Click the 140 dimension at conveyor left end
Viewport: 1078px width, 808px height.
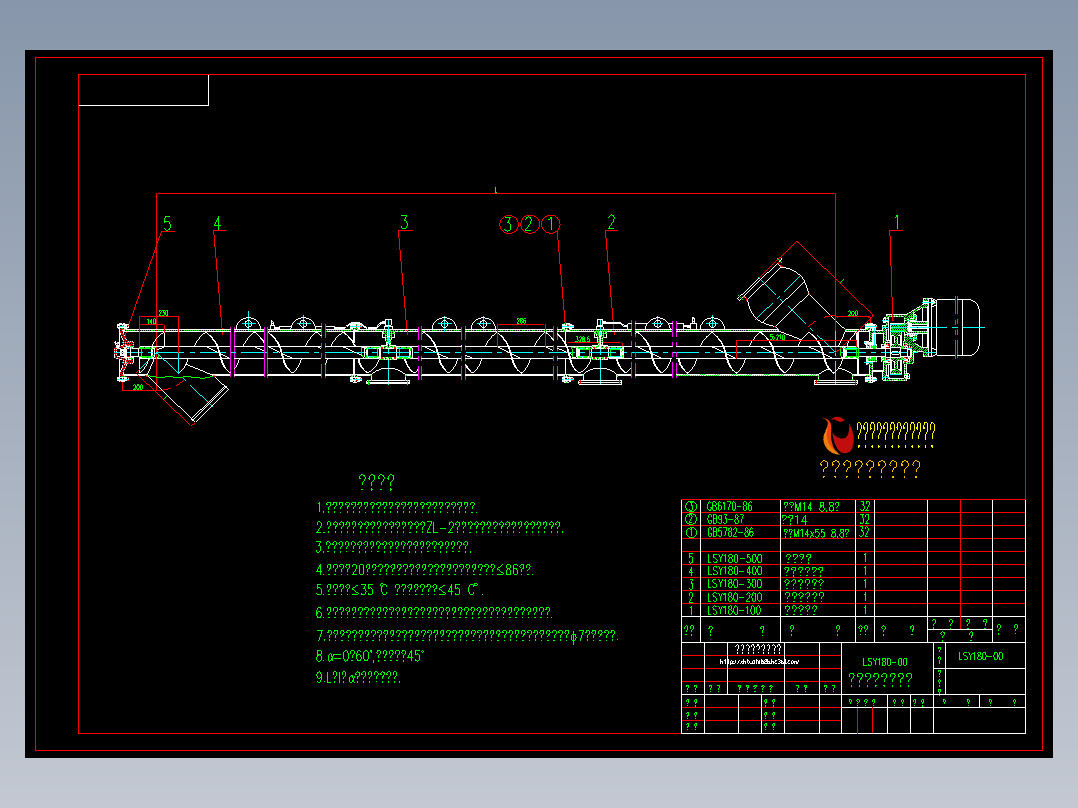pyautogui.click(x=151, y=322)
